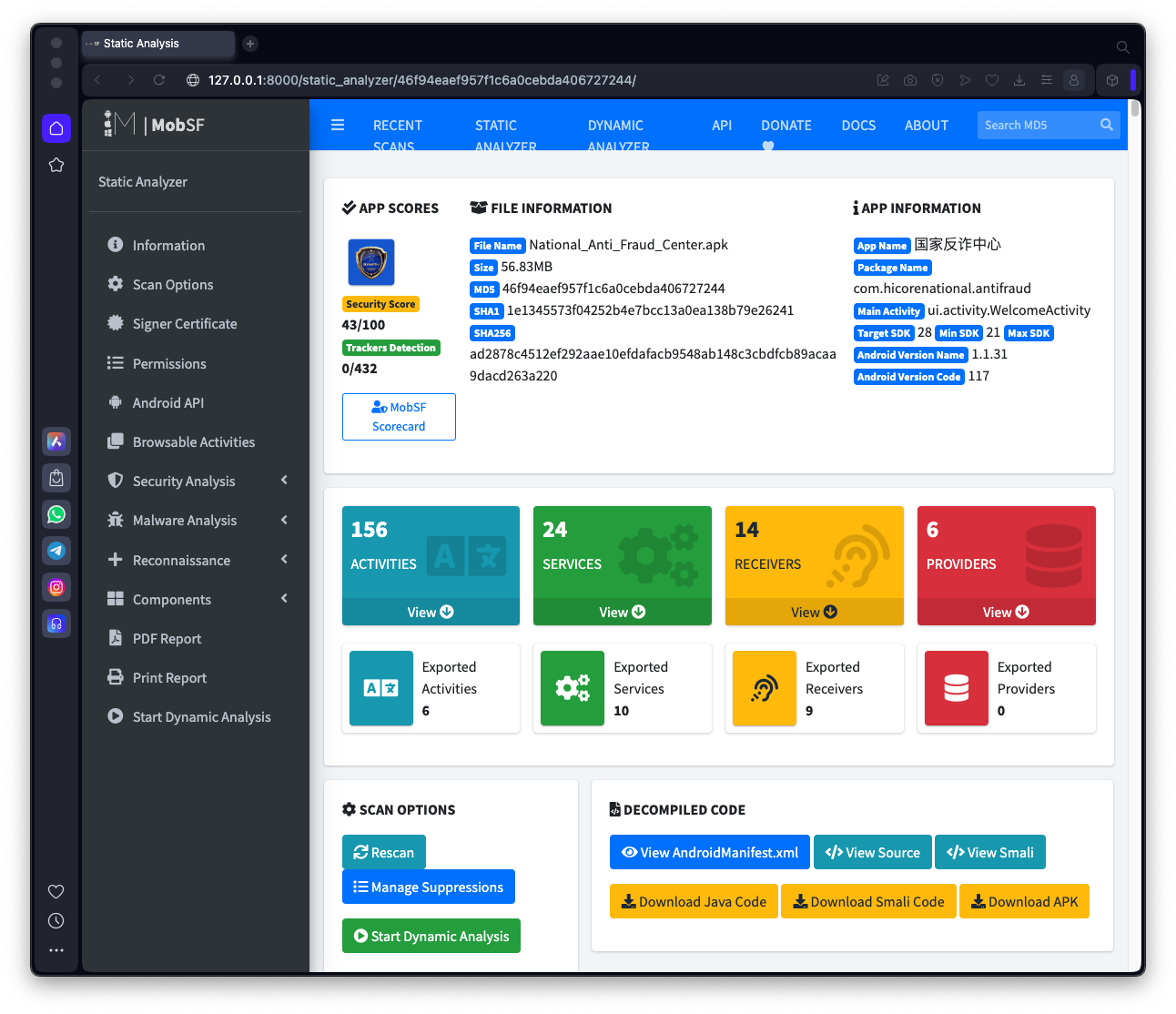The image size is (1176, 1014).
Task: View the 24 Services list
Action: point(623,612)
